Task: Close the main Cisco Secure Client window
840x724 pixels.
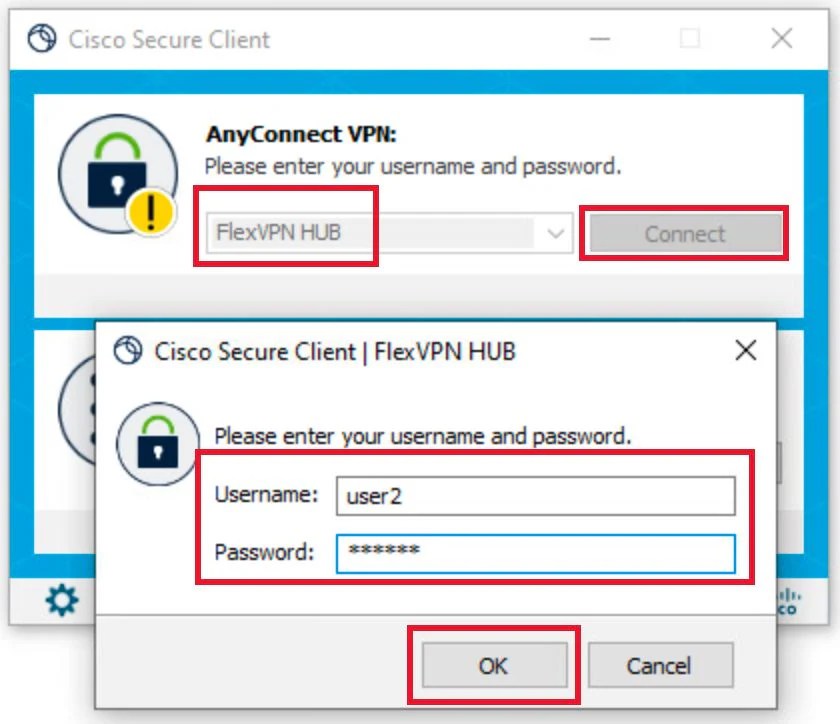Action: [783, 39]
